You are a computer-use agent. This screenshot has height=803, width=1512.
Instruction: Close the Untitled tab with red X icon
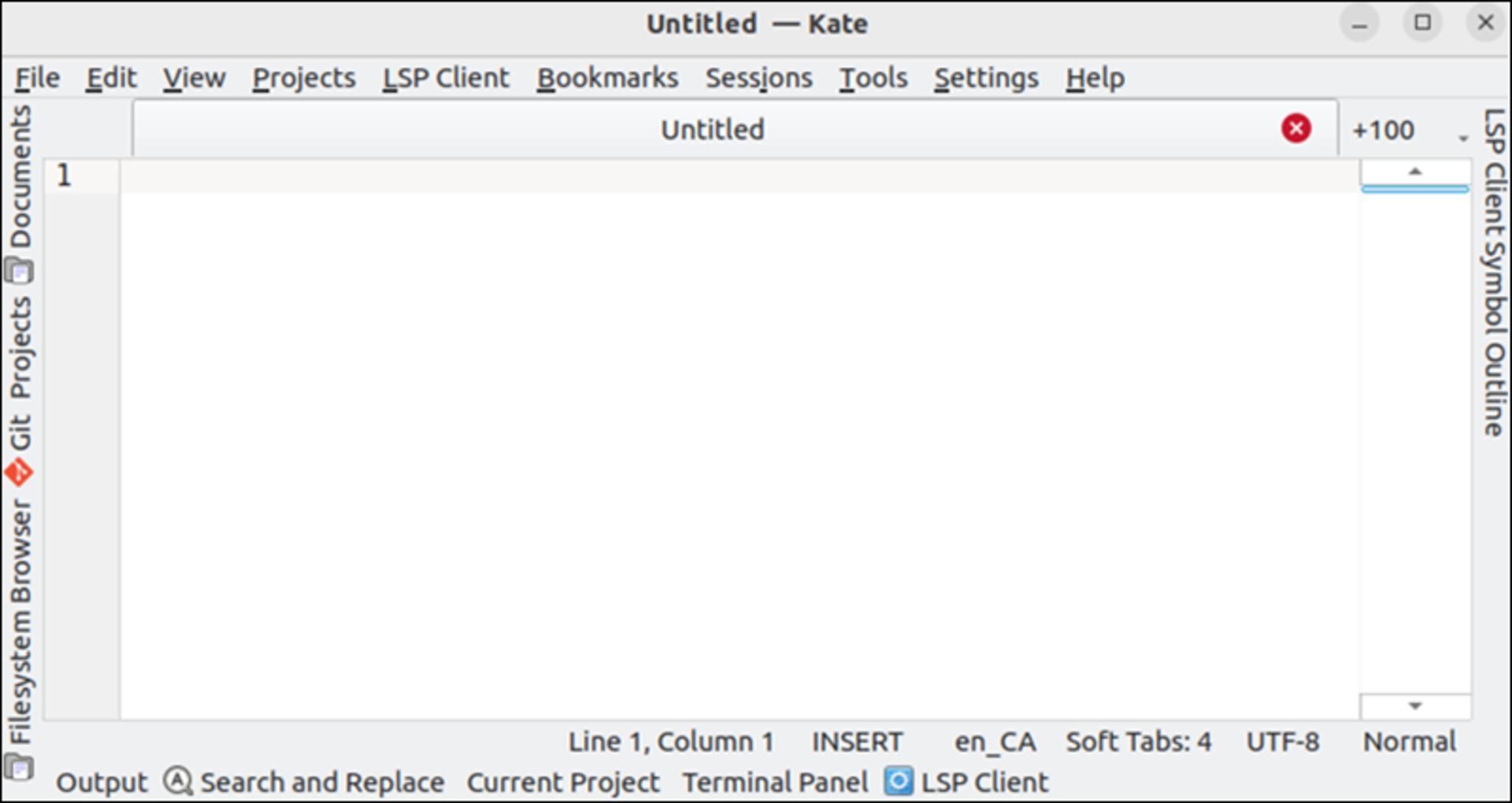[x=1295, y=128]
